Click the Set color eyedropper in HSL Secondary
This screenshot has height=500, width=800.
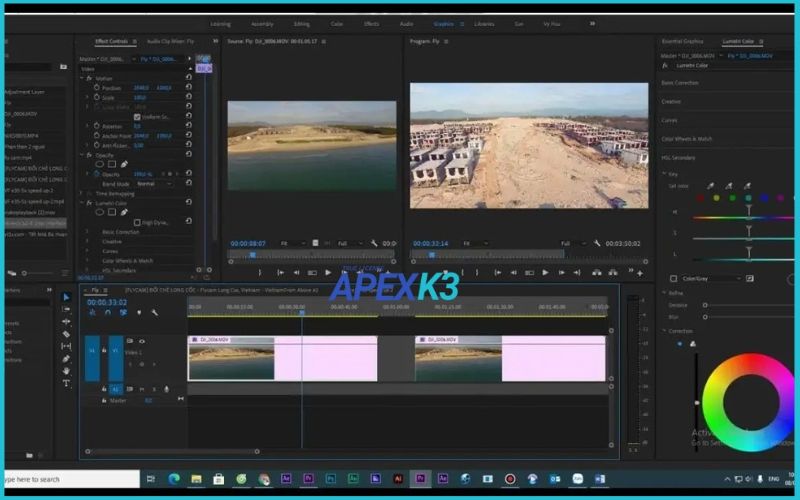[x=710, y=185]
